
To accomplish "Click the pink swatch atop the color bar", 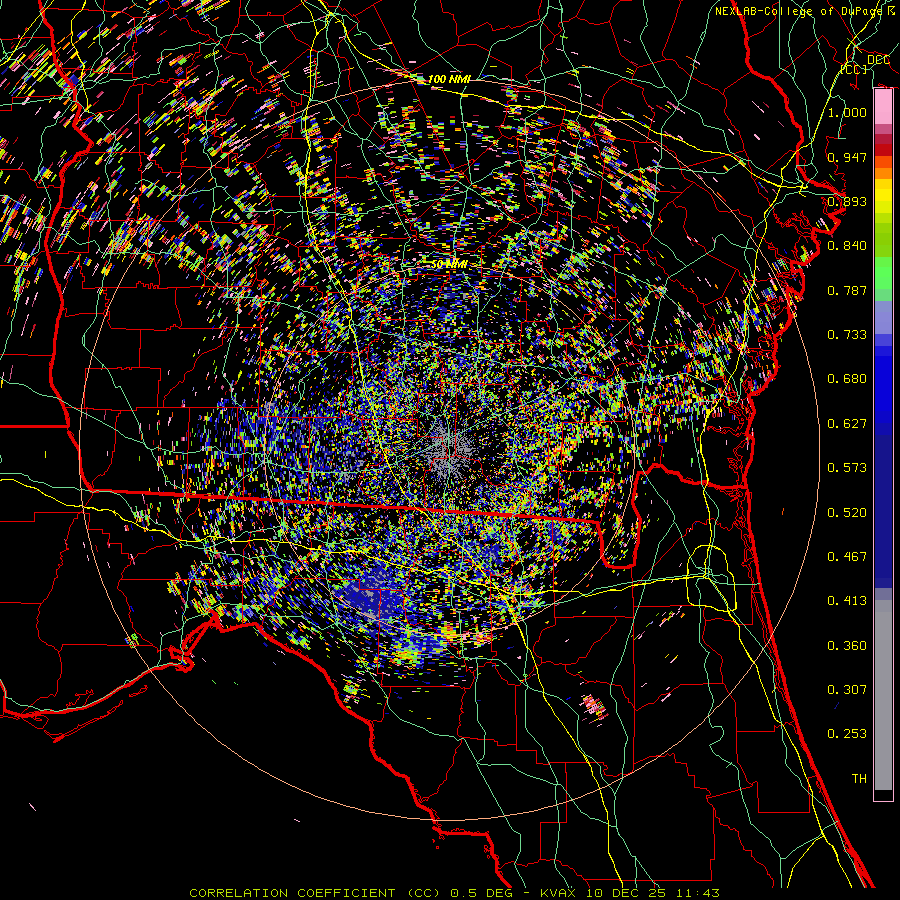I will click(883, 106).
